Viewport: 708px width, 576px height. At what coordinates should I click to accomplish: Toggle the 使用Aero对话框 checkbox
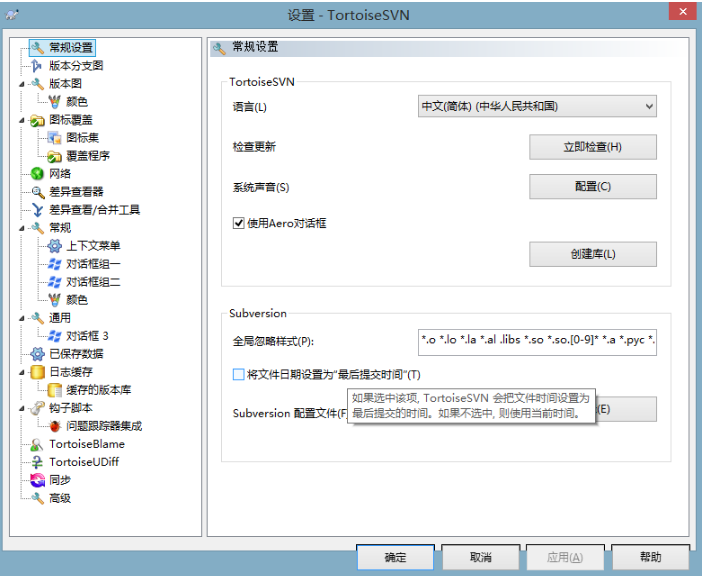[238, 223]
